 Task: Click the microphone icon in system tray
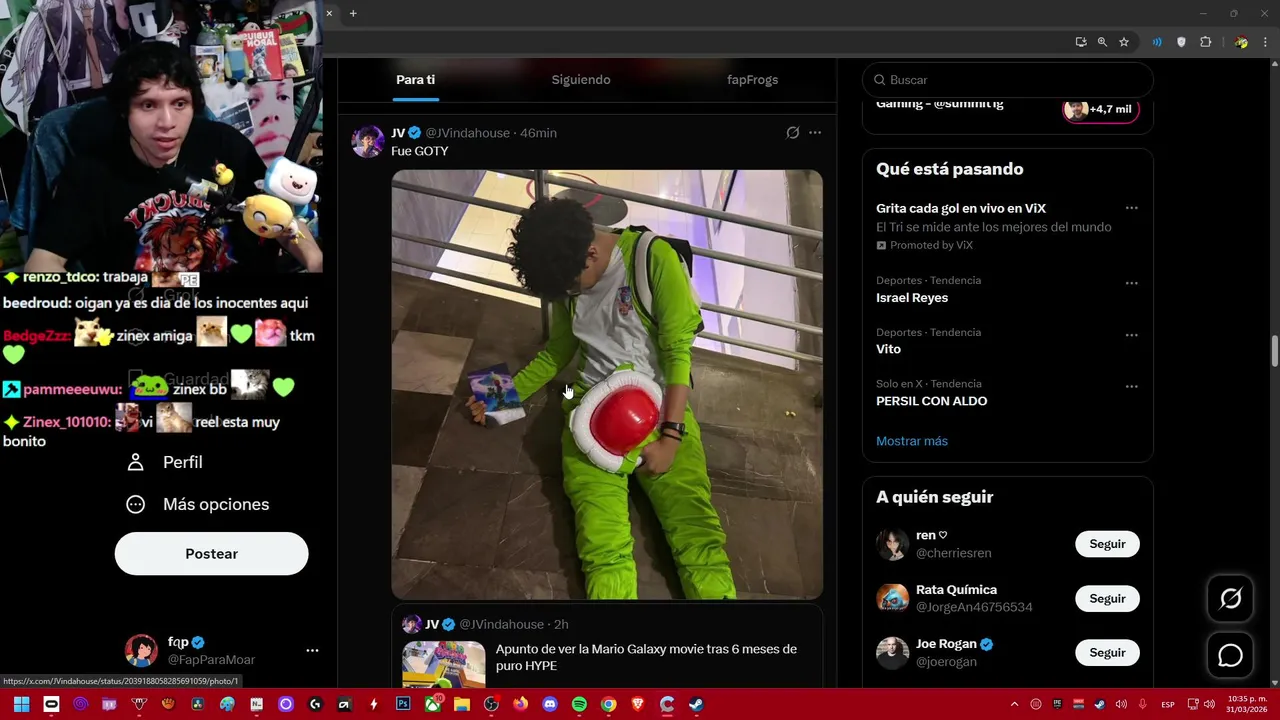[x=1143, y=704]
